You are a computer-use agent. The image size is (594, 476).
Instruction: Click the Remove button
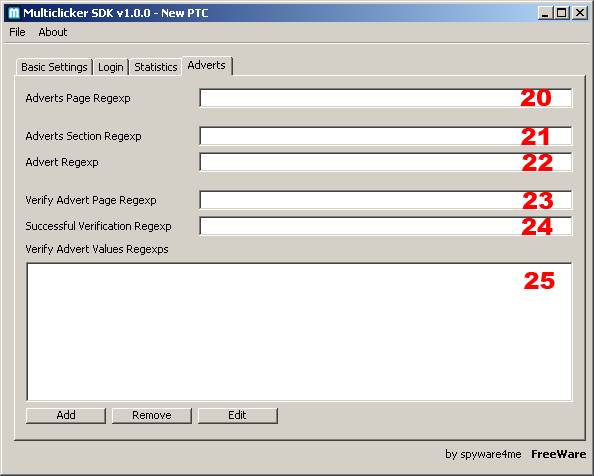[152, 415]
